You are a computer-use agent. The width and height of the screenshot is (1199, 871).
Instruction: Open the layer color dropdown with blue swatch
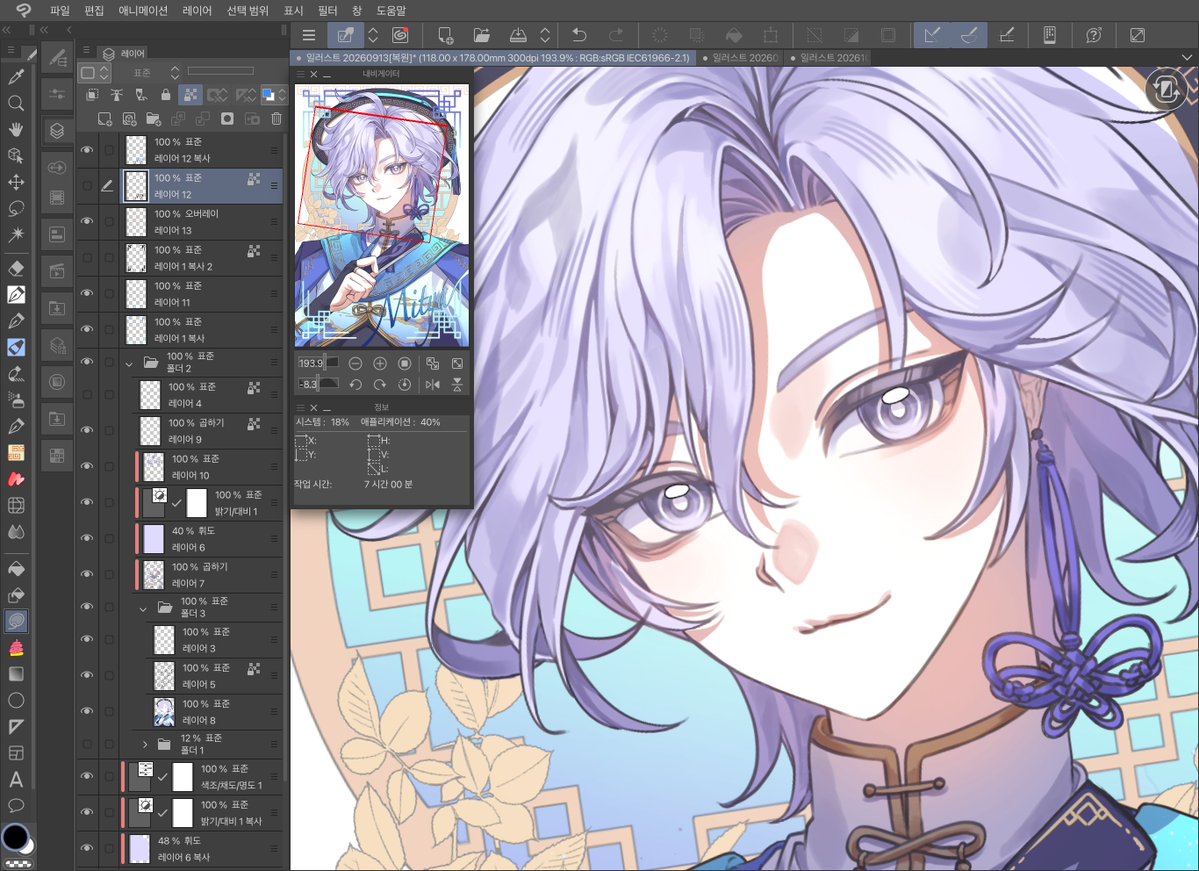272,95
